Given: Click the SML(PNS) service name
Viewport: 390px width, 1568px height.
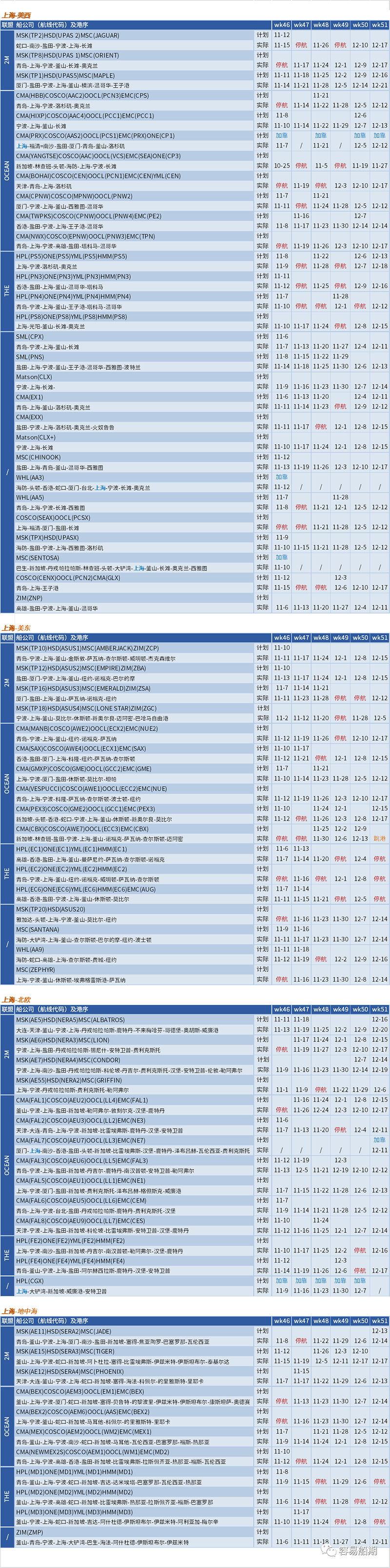Looking at the screenshot, I should click(30, 357).
